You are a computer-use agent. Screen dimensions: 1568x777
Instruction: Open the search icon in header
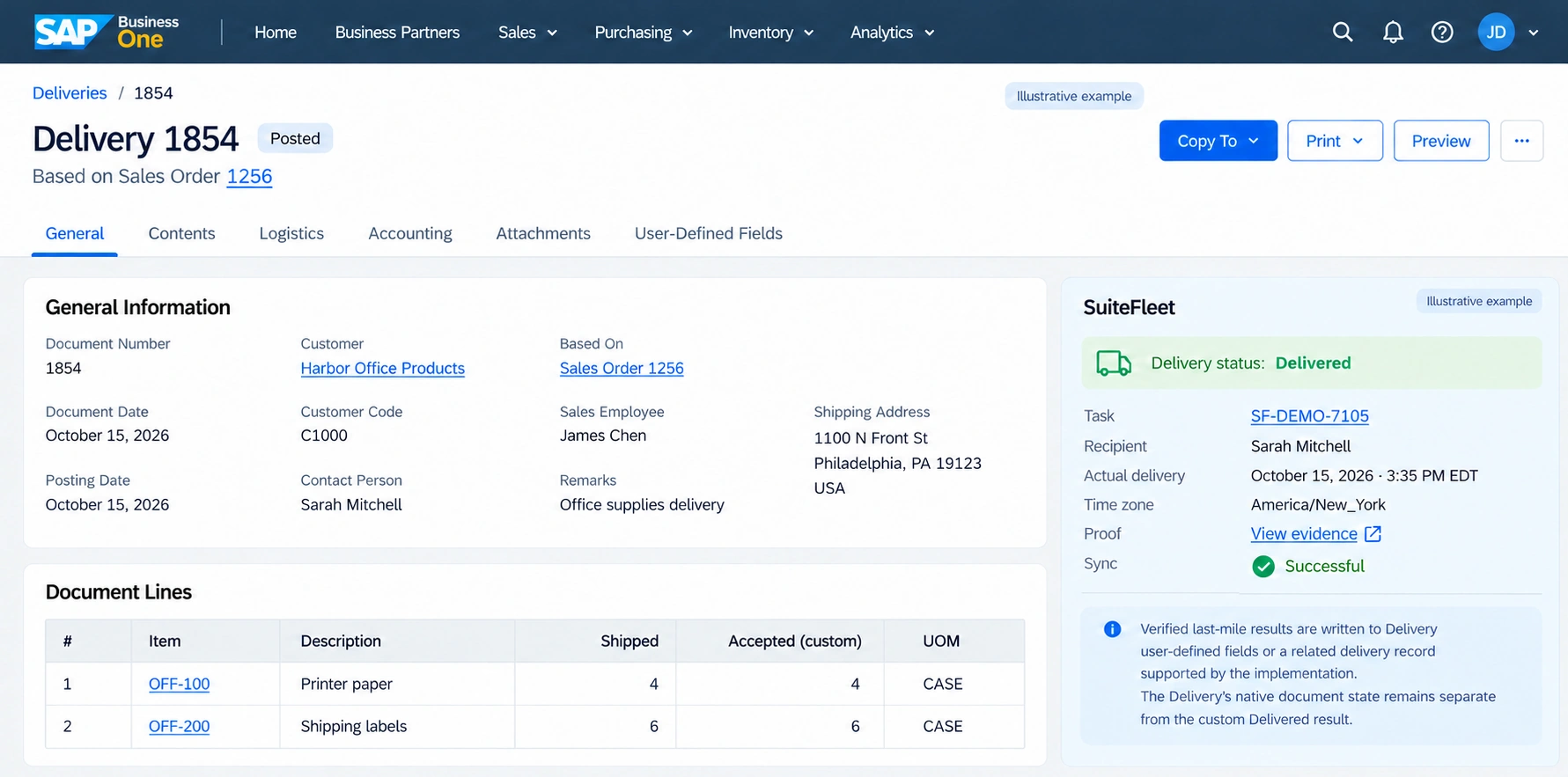pyautogui.click(x=1343, y=33)
